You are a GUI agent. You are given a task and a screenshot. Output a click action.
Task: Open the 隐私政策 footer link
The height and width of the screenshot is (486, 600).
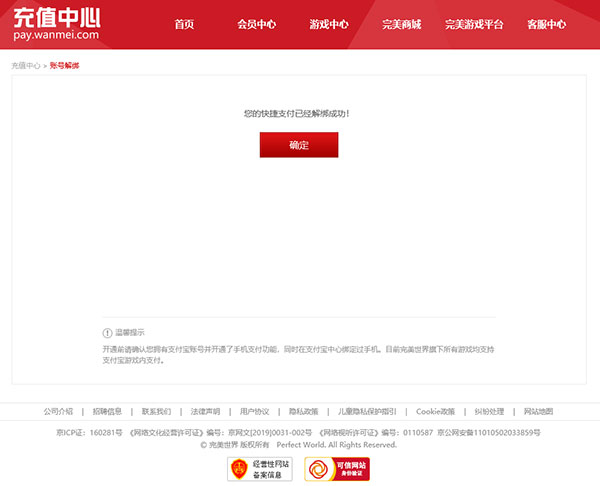(x=303, y=411)
